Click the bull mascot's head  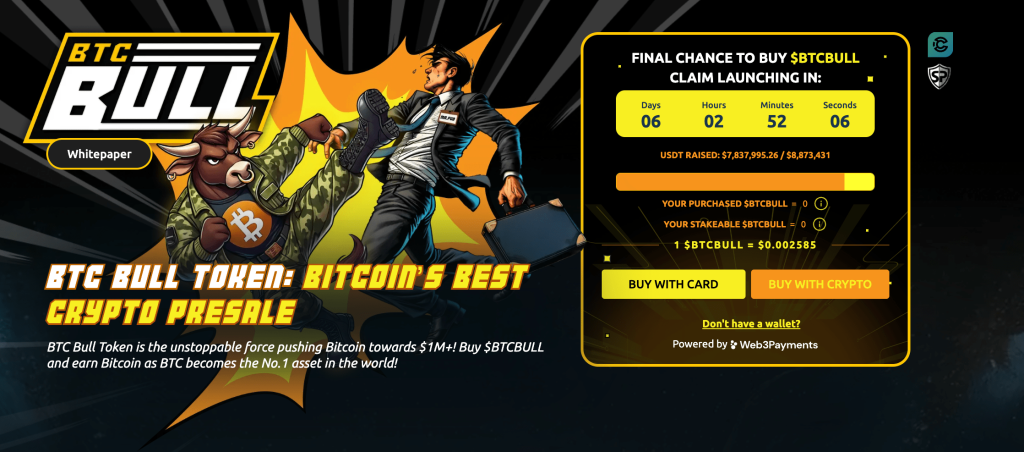(x=210, y=157)
